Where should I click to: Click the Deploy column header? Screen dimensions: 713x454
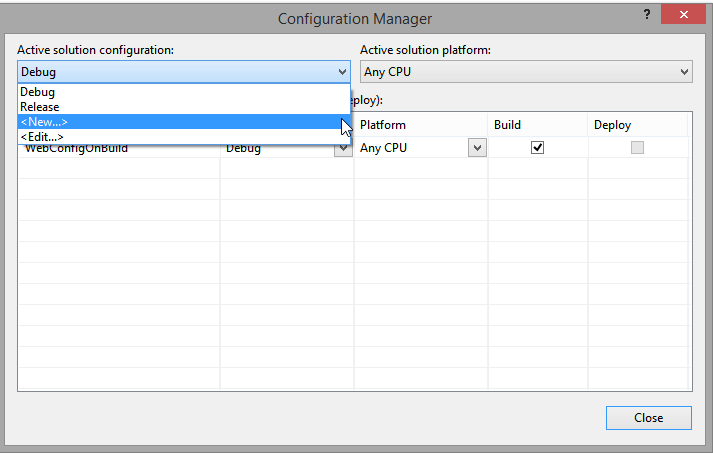click(x=638, y=125)
